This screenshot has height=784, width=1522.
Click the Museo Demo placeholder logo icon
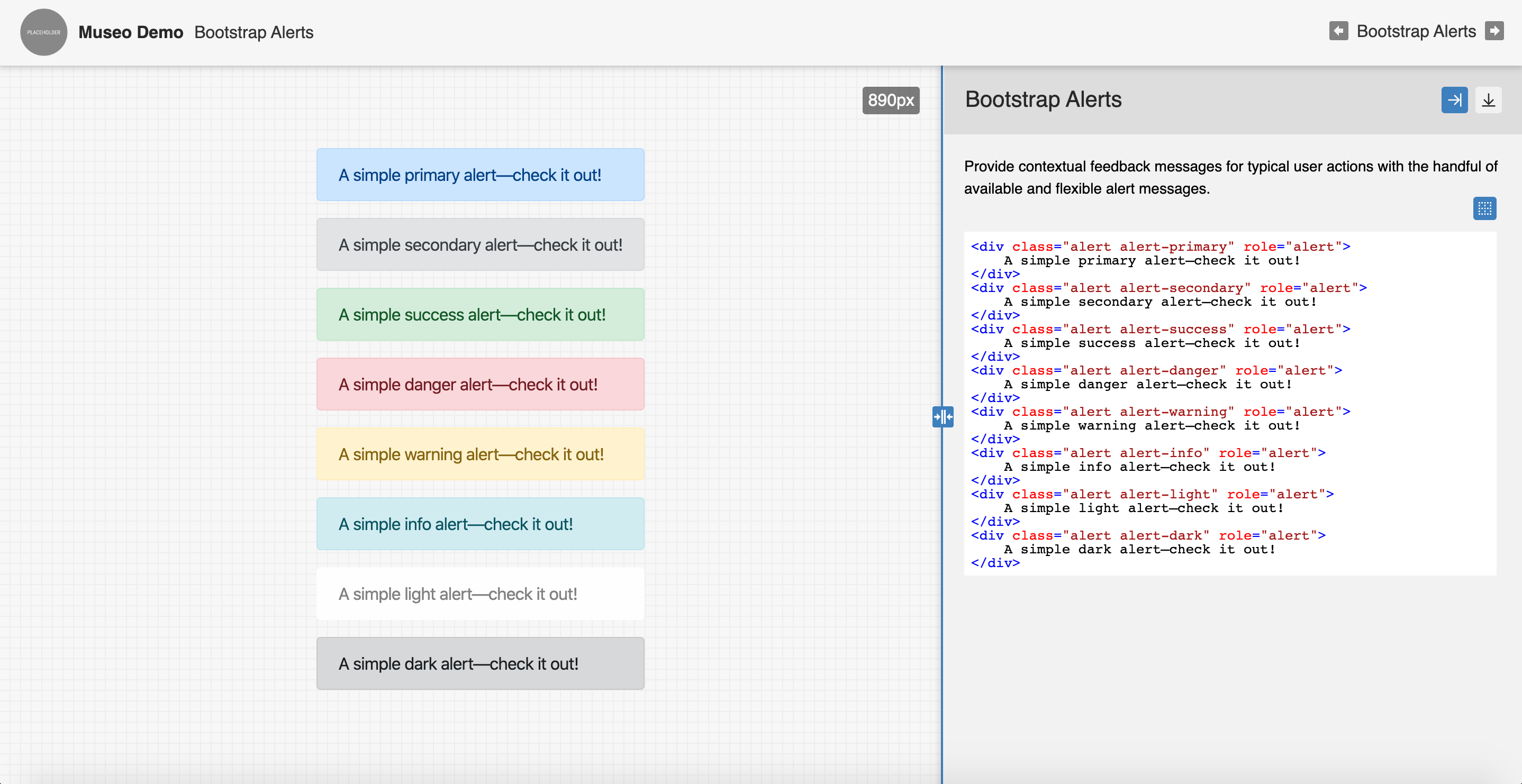tap(42, 32)
